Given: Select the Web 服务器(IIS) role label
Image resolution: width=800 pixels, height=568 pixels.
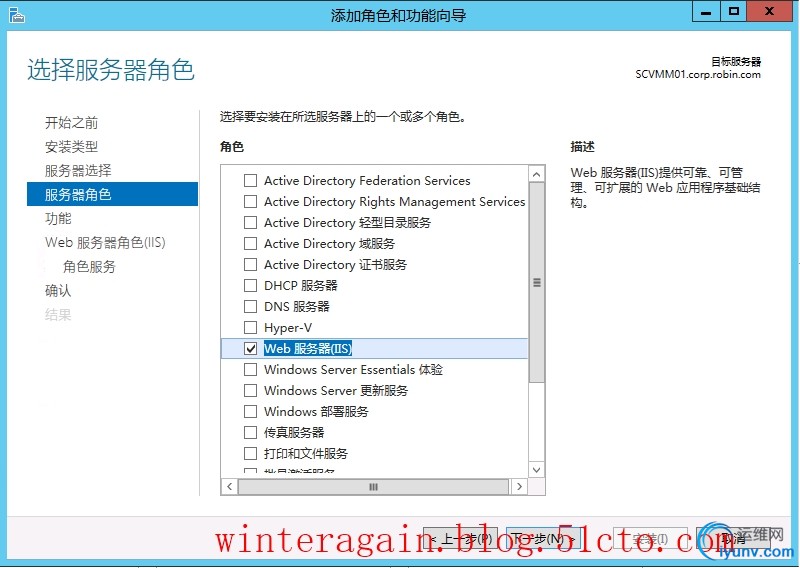Looking at the screenshot, I should coord(308,349).
